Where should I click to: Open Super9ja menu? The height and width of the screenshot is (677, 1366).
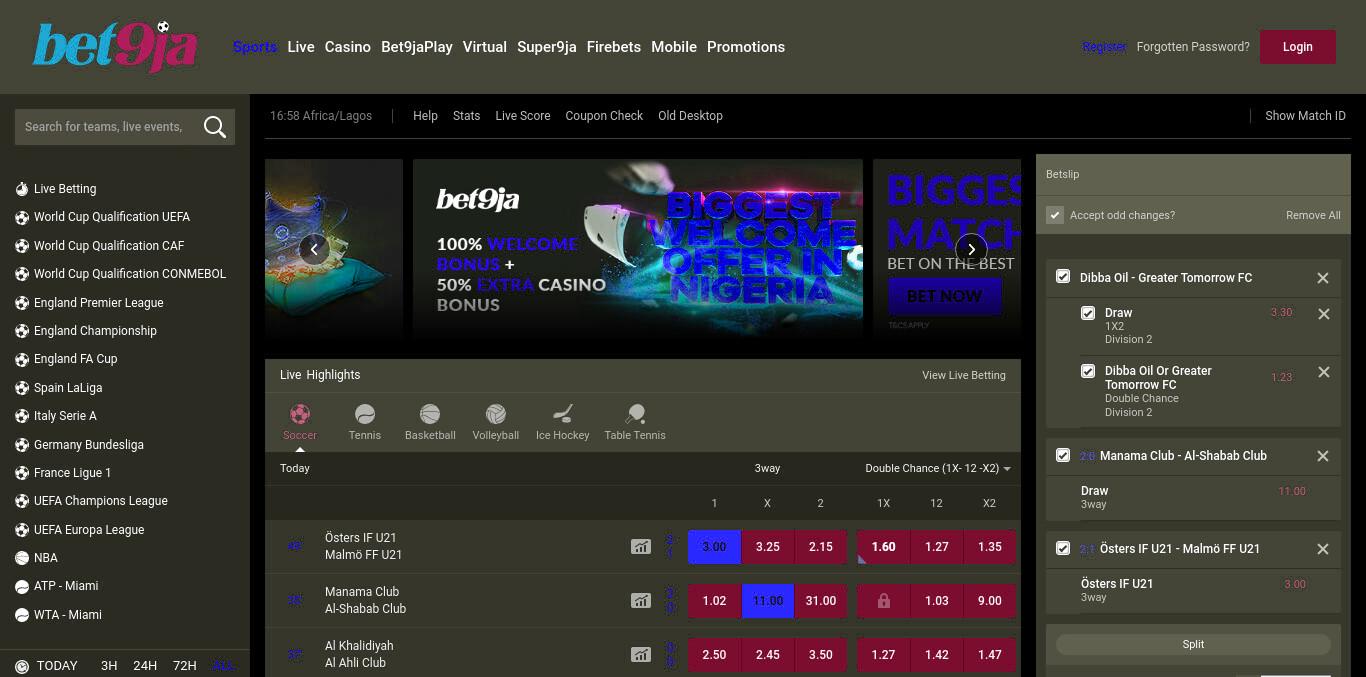pyautogui.click(x=547, y=47)
